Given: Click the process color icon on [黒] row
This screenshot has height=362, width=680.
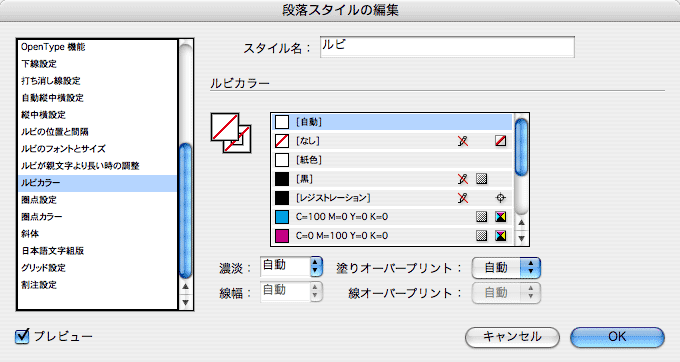Looking at the screenshot, I should [x=481, y=179].
